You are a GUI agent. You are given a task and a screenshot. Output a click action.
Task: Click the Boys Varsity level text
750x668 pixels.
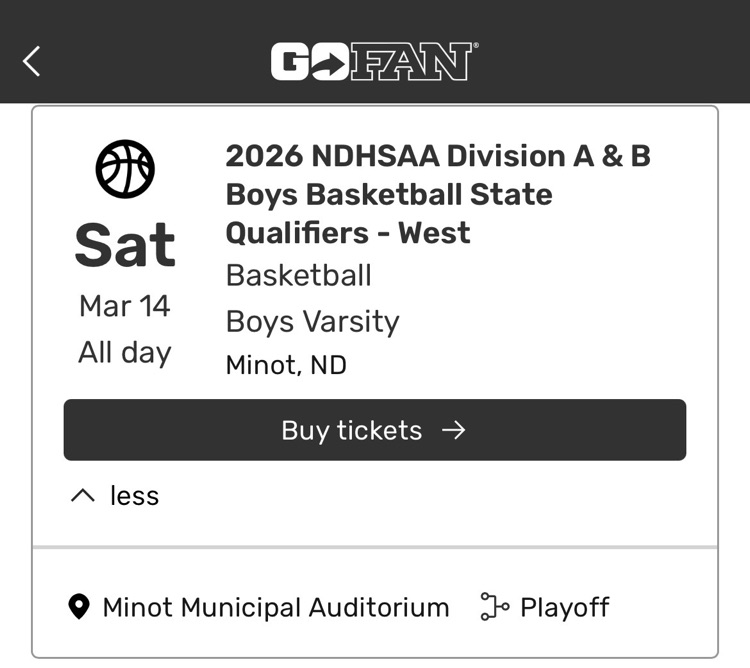[x=313, y=321]
